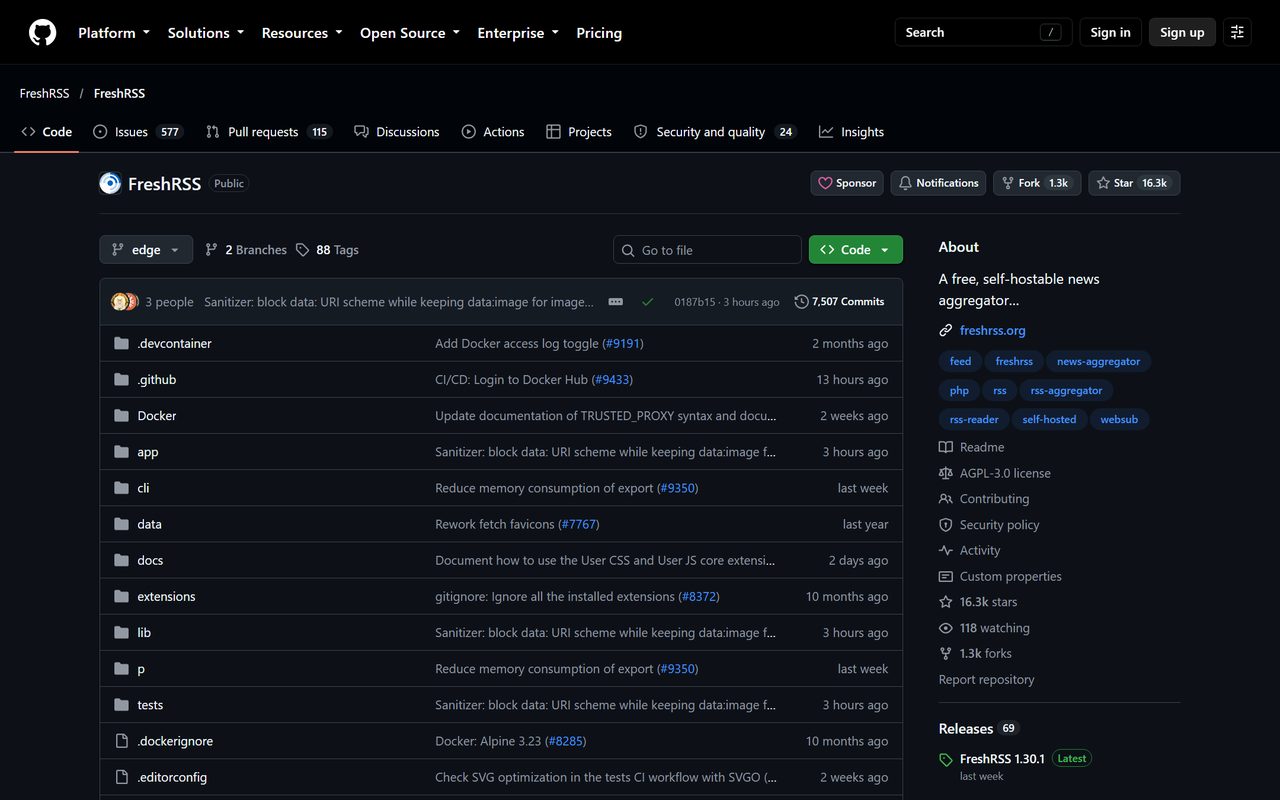Select the news-aggregator topic tag
This screenshot has height=800, width=1280.
pyautogui.click(x=1098, y=361)
